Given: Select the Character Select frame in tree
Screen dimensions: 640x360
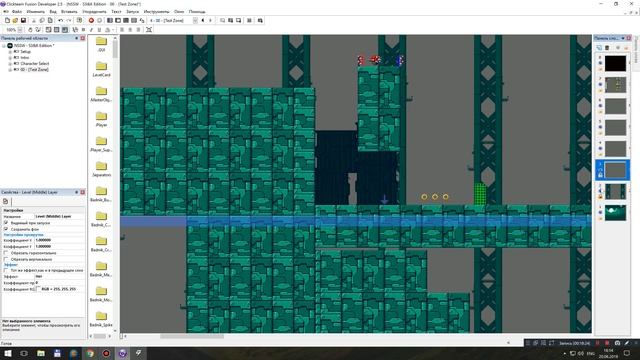Looking at the screenshot, I should tap(35, 64).
